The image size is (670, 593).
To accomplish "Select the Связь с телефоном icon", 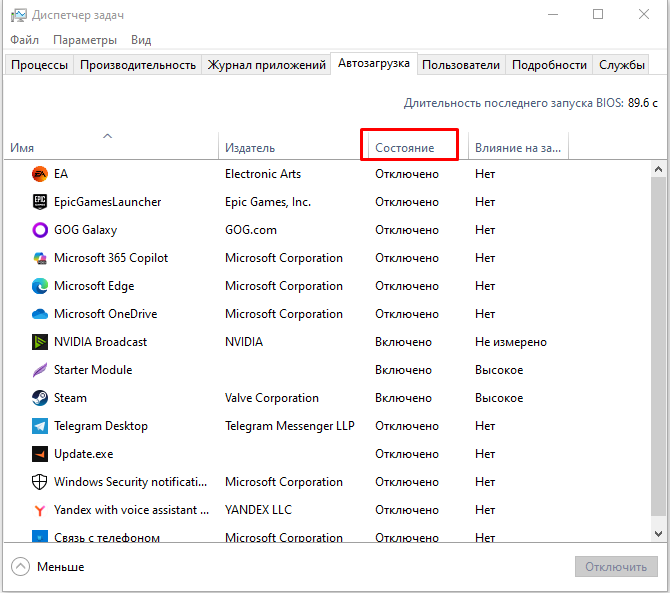I will click(40, 536).
